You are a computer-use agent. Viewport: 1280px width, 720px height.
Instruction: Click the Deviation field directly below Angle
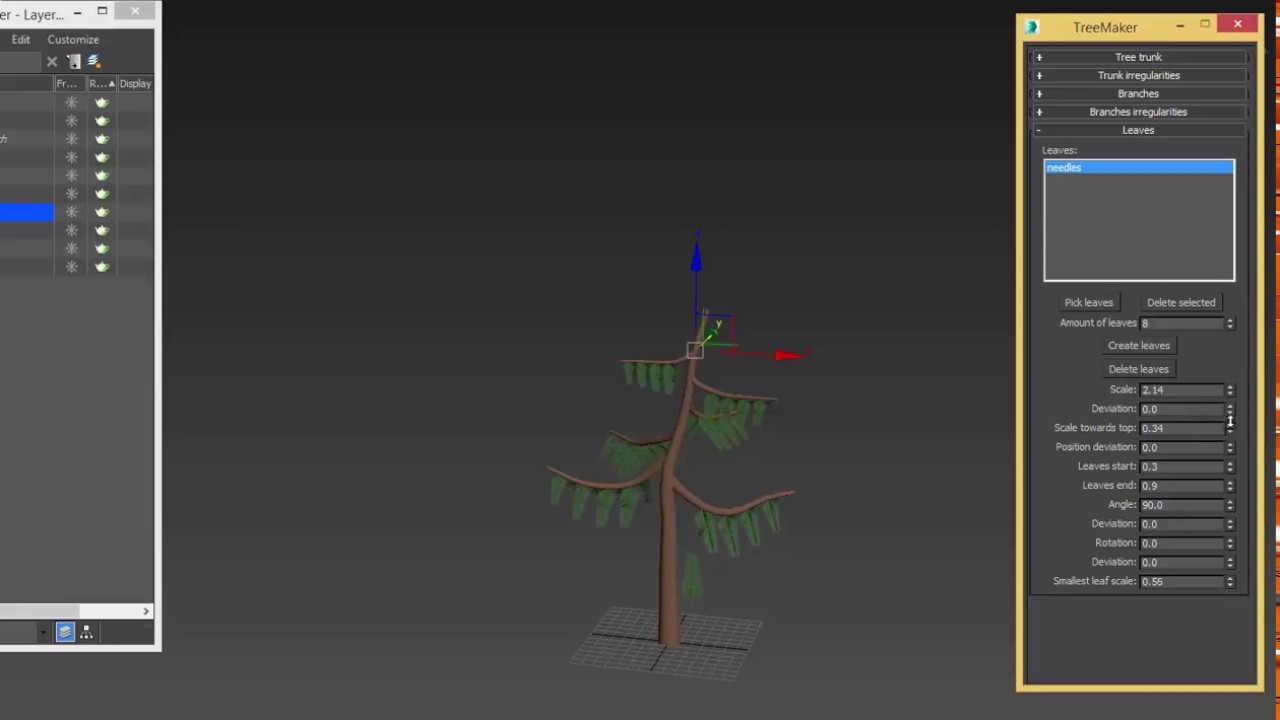(1182, 524)
